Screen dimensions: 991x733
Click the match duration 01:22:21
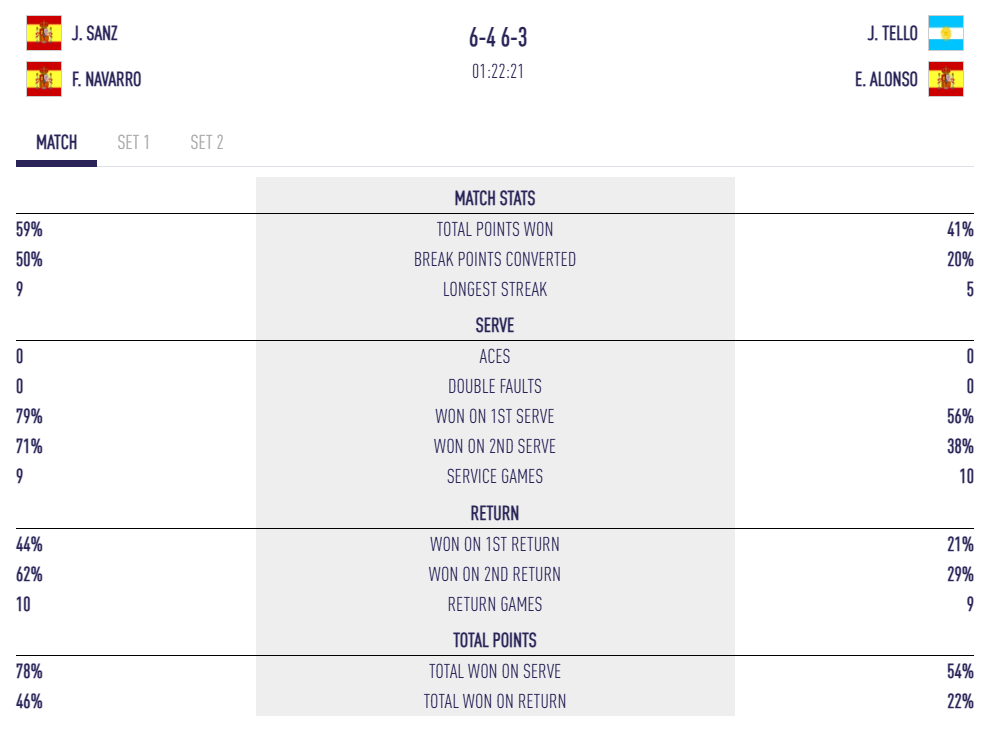click(x=497, y=73)
